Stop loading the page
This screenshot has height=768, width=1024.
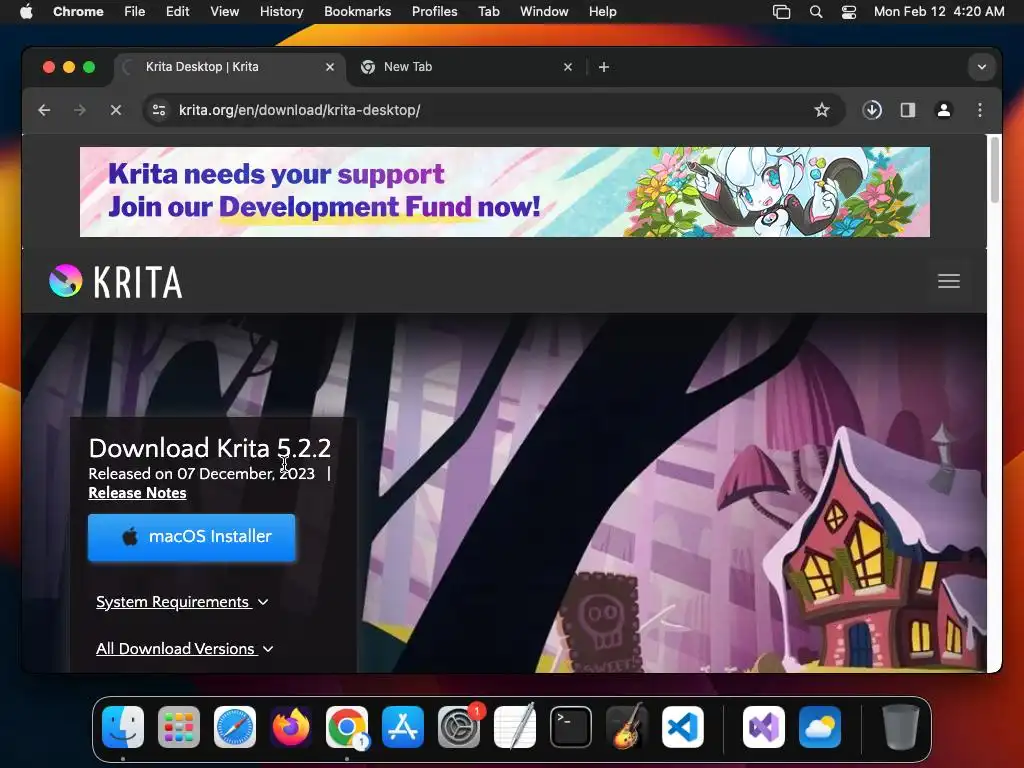pos(116,110)
